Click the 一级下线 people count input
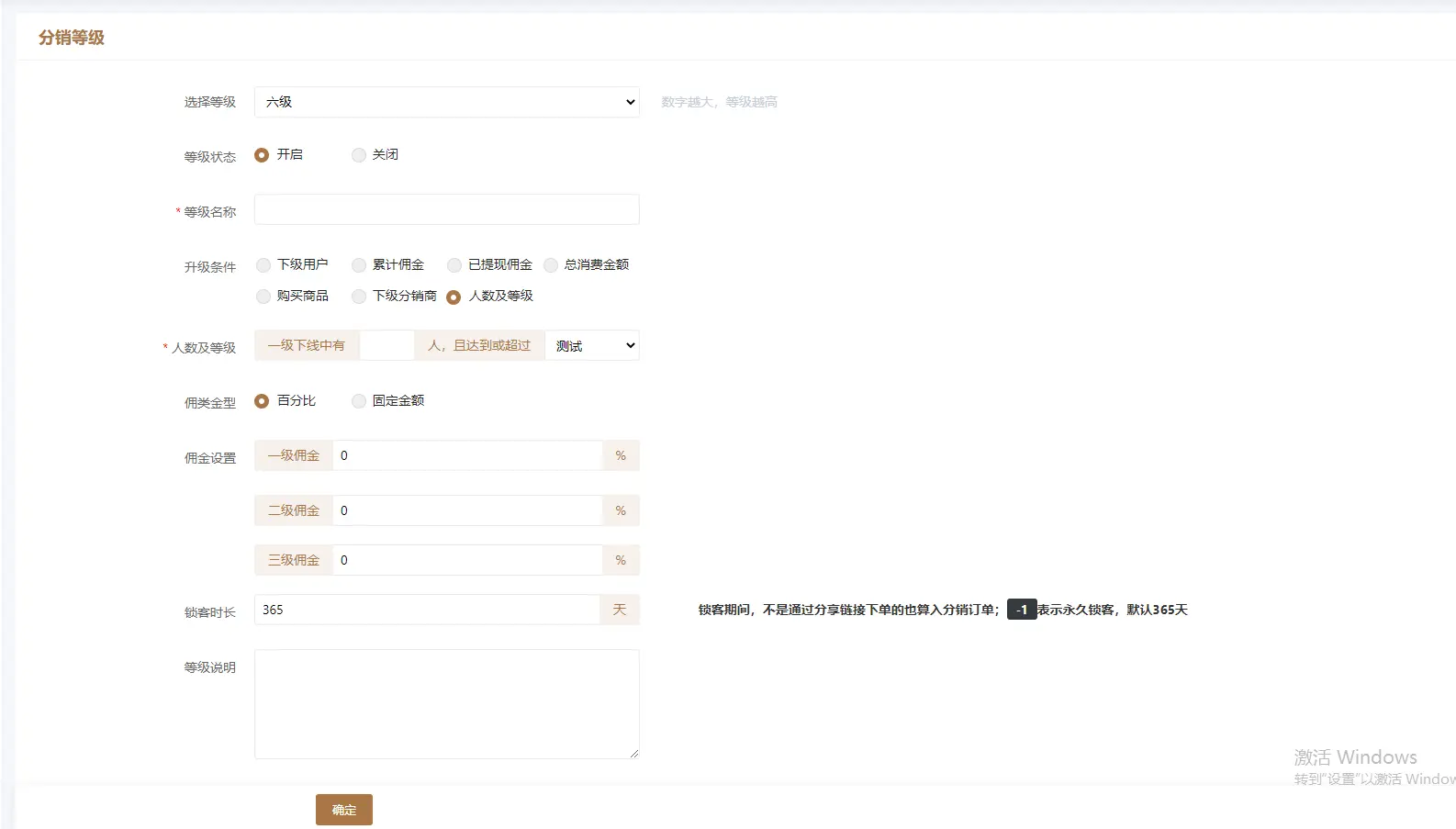Screen dimensions: 1456x829 click(x=386, y=346)
